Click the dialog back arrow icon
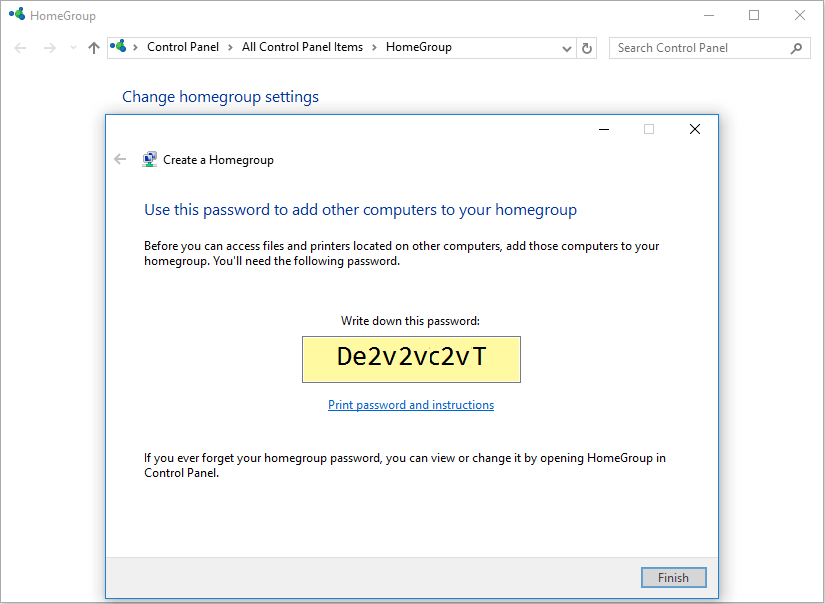Image resolution: width=825 pixels, height=604 pixels. click(120, 159)
